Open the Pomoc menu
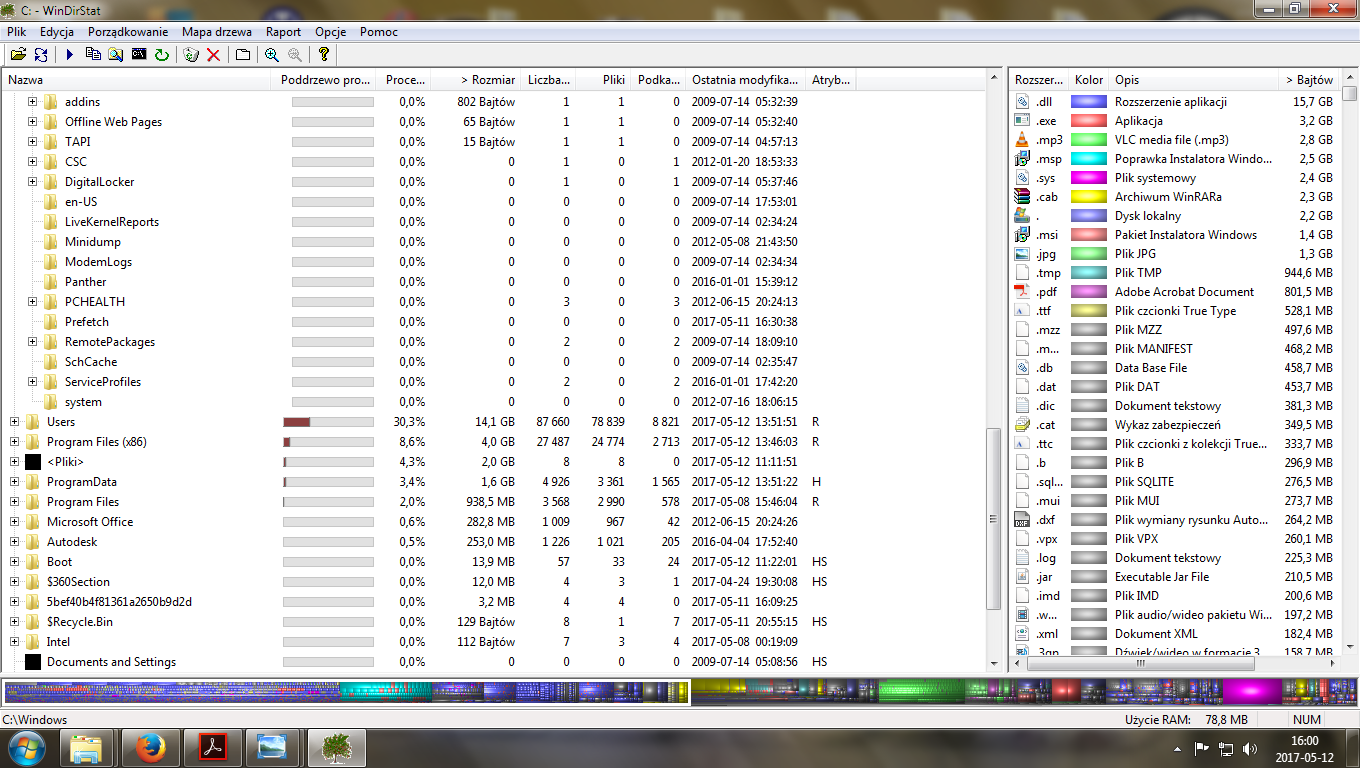Viewport: 1360px width, 768px height. (379, 32)
